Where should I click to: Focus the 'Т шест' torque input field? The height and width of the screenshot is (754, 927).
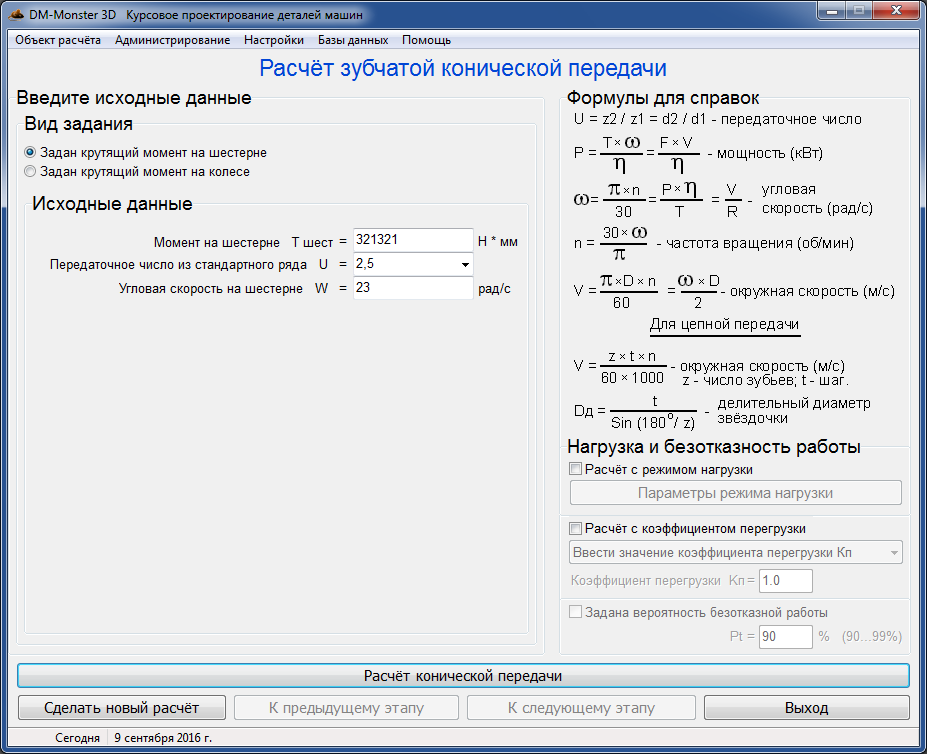point(413,240)
